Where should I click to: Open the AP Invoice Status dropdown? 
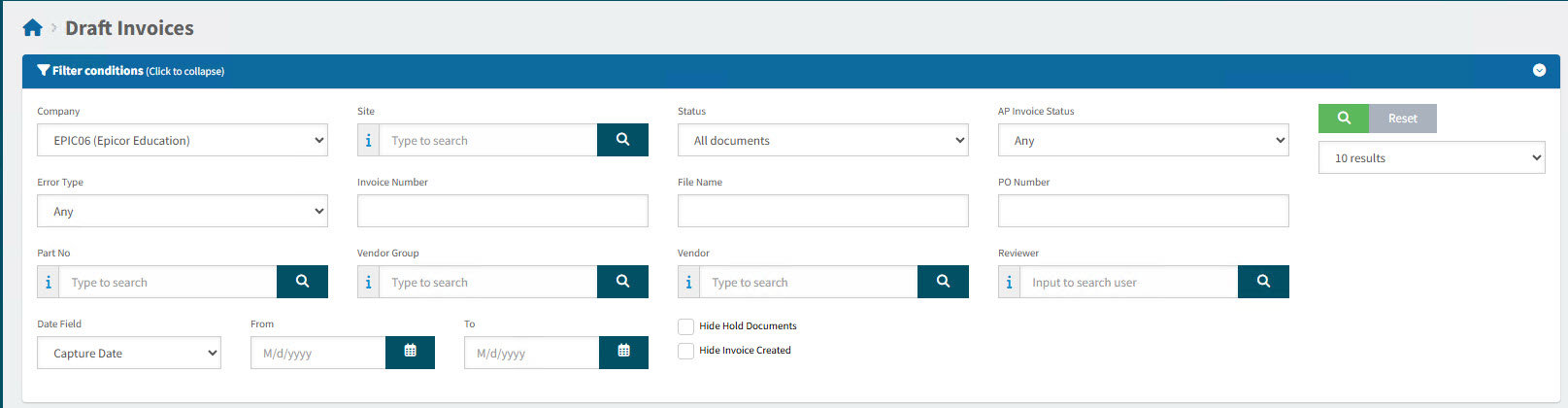[1144, 140]
